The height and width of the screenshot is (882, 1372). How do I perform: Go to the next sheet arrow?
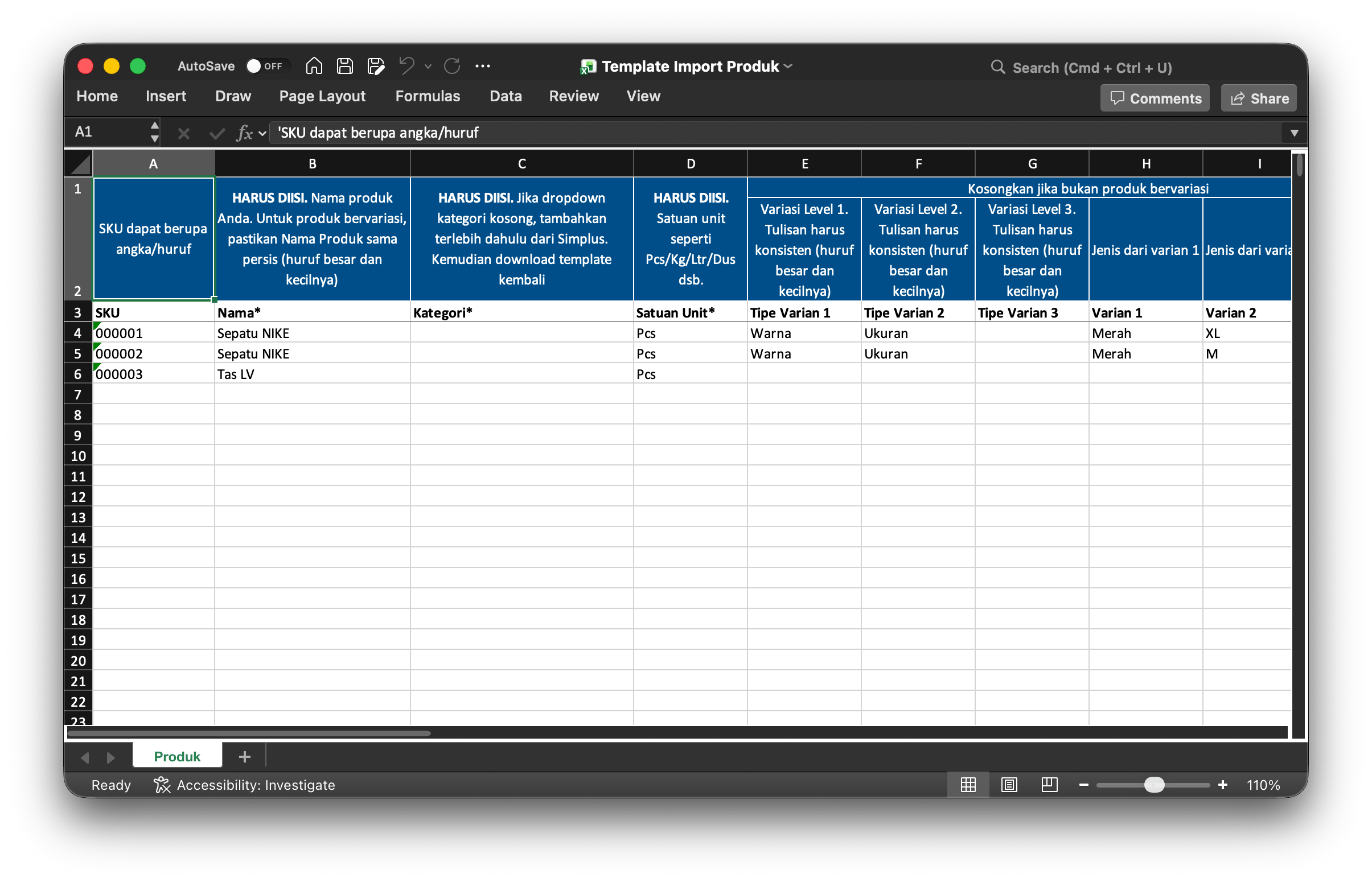pos(111,757)
